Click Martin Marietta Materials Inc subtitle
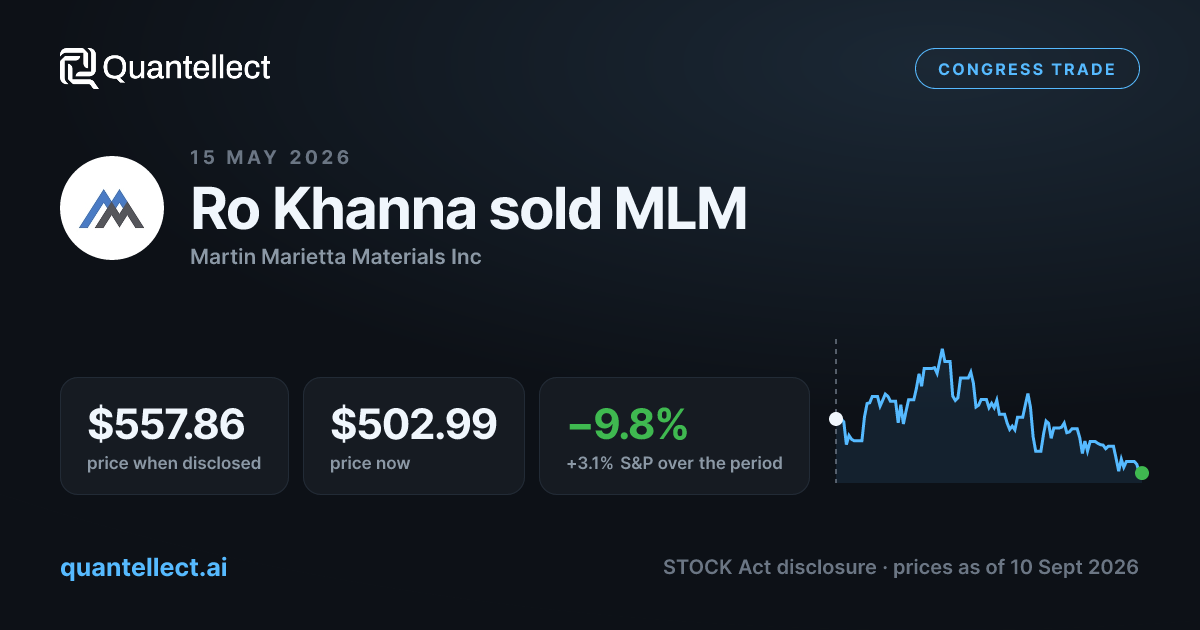 336,257
